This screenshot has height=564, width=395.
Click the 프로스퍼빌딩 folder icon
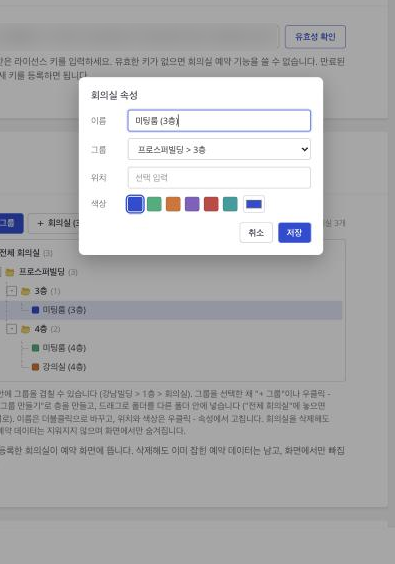10,272
